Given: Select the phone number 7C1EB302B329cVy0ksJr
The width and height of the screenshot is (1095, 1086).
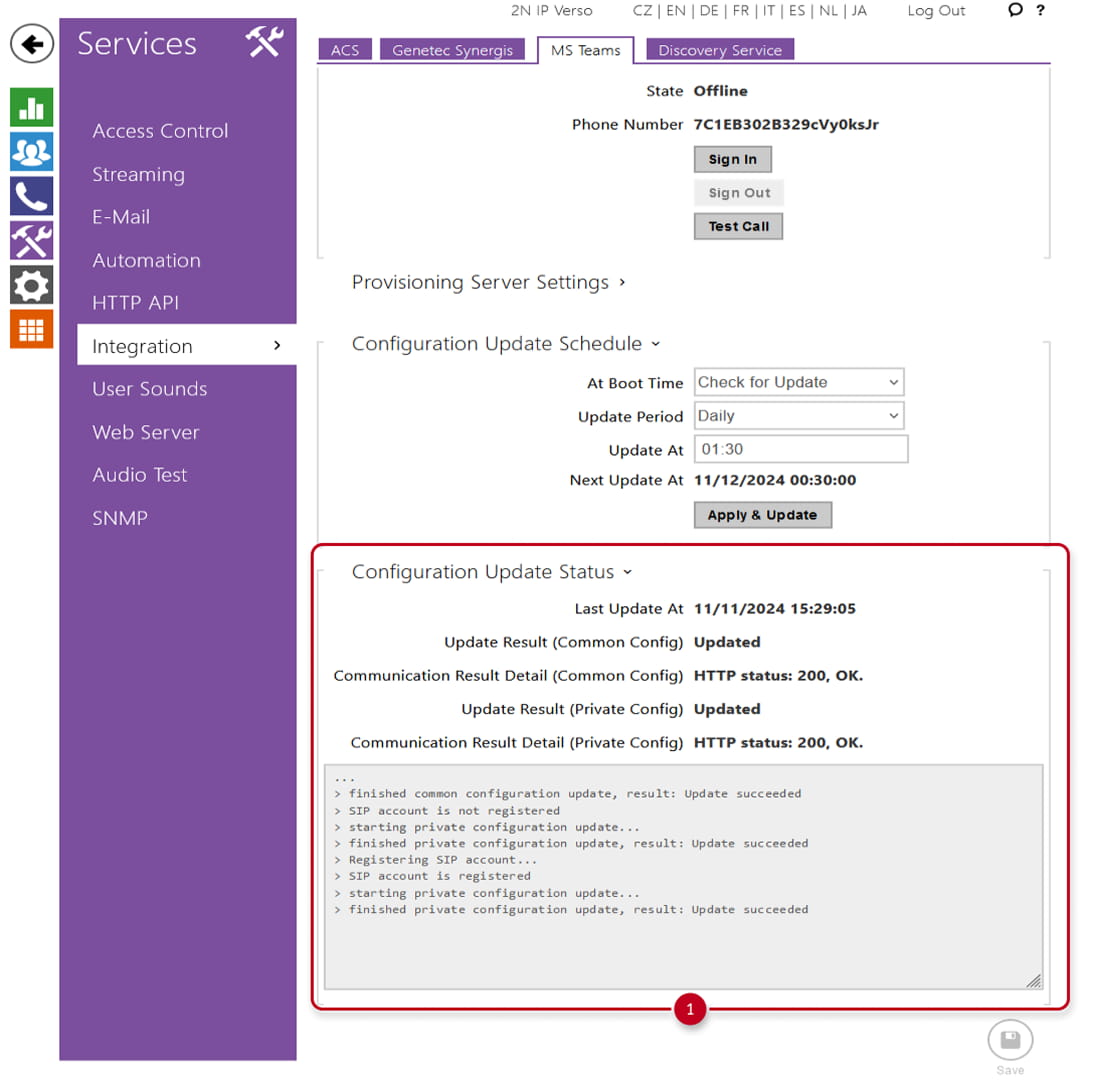Looking at the screenshot, I should coord(786,124).
